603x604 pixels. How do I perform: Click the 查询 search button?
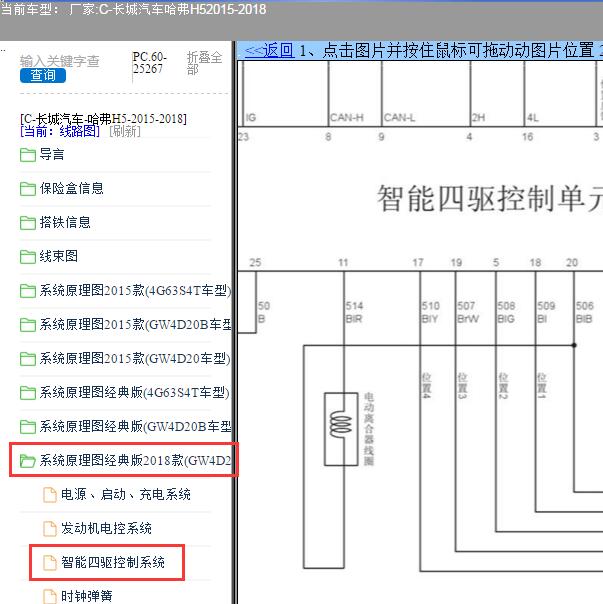tap(43, 75)
